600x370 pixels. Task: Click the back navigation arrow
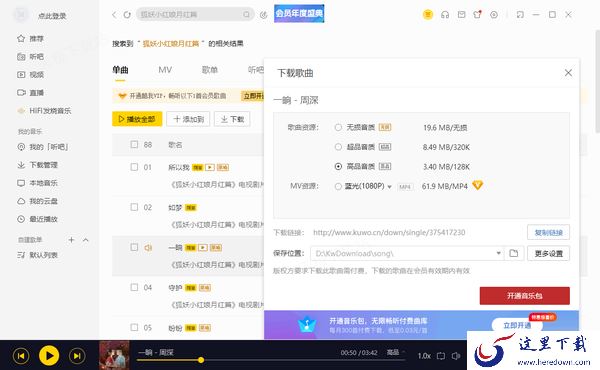click(114, 15)
